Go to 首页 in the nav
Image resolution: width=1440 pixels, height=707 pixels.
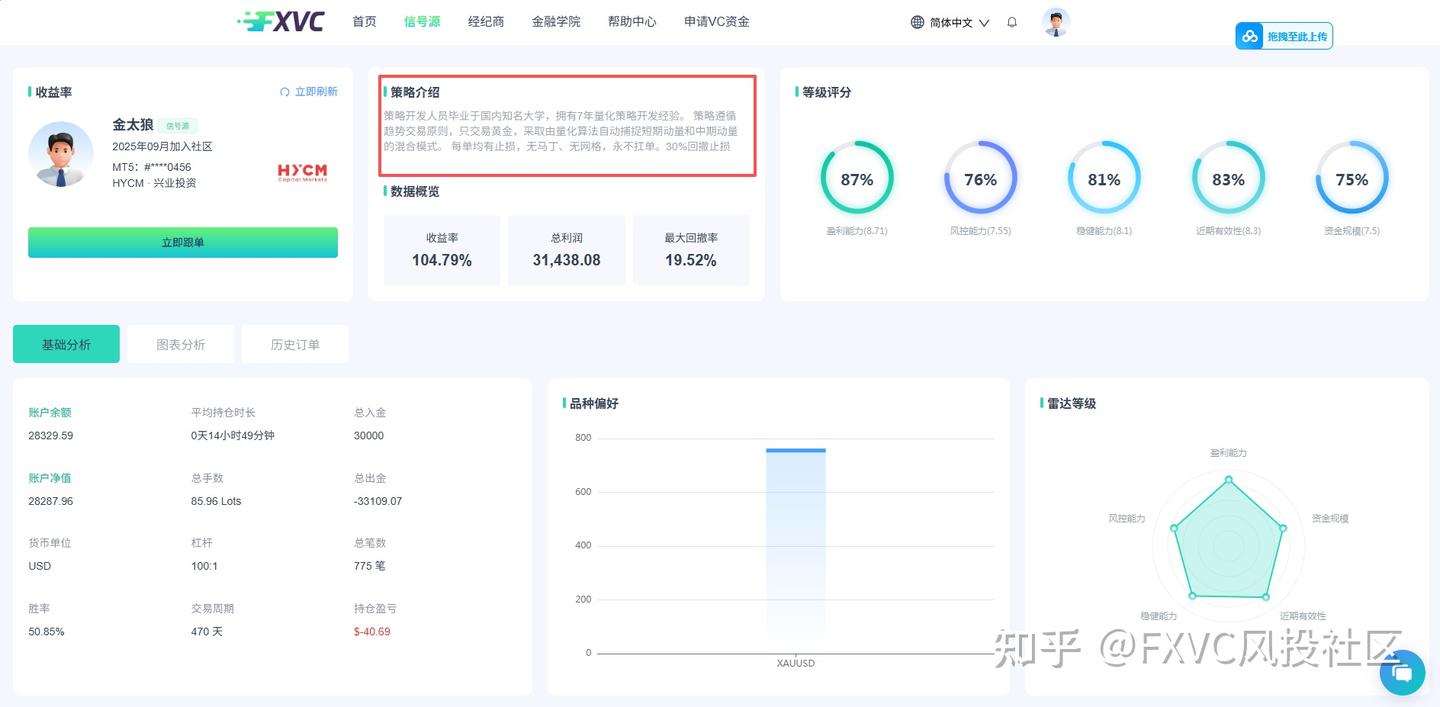(364, 21)
